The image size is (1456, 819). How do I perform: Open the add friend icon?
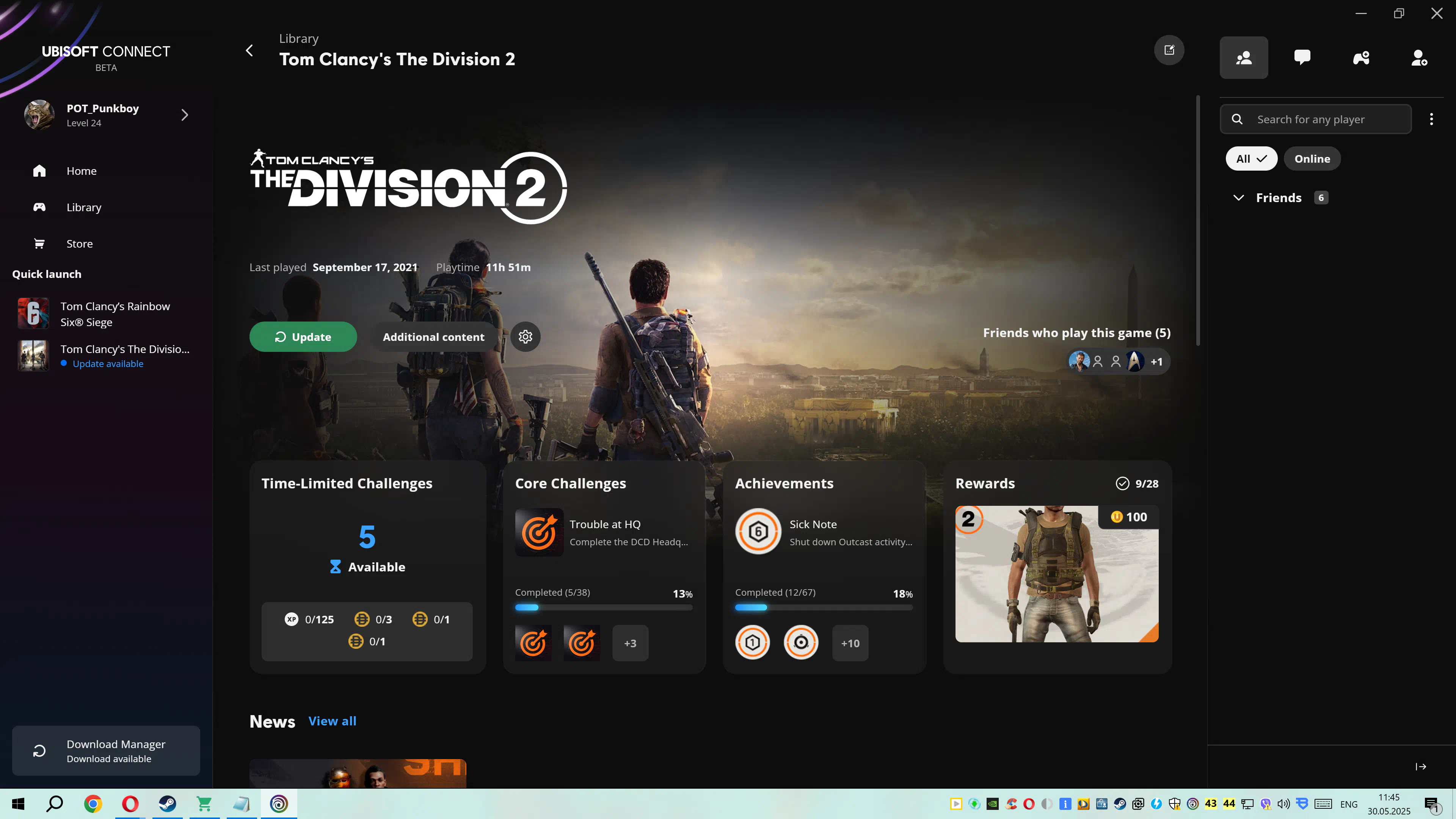[1419, 58]
